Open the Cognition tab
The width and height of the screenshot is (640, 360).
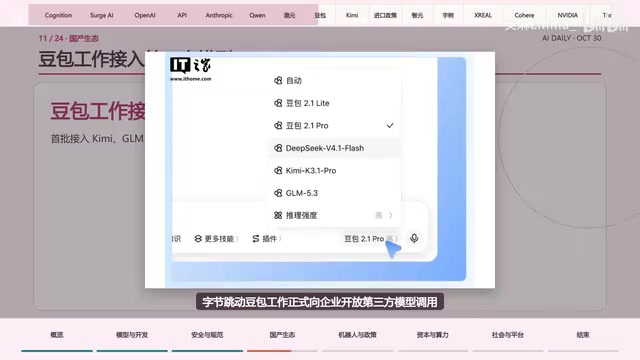(58, 15)
